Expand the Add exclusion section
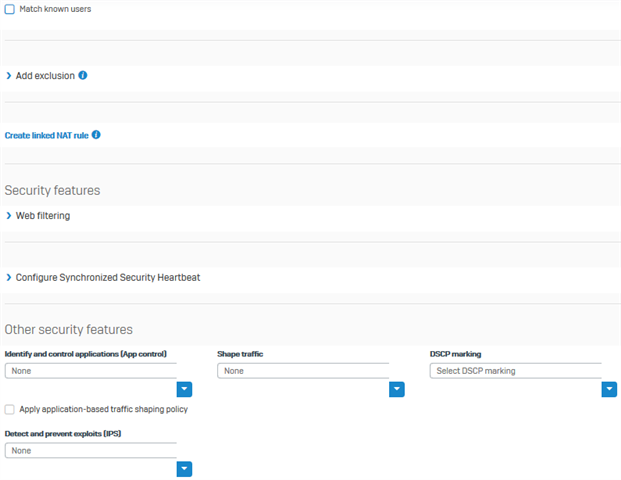This screenshot has height=480, width=621. [x=45, y=76]
